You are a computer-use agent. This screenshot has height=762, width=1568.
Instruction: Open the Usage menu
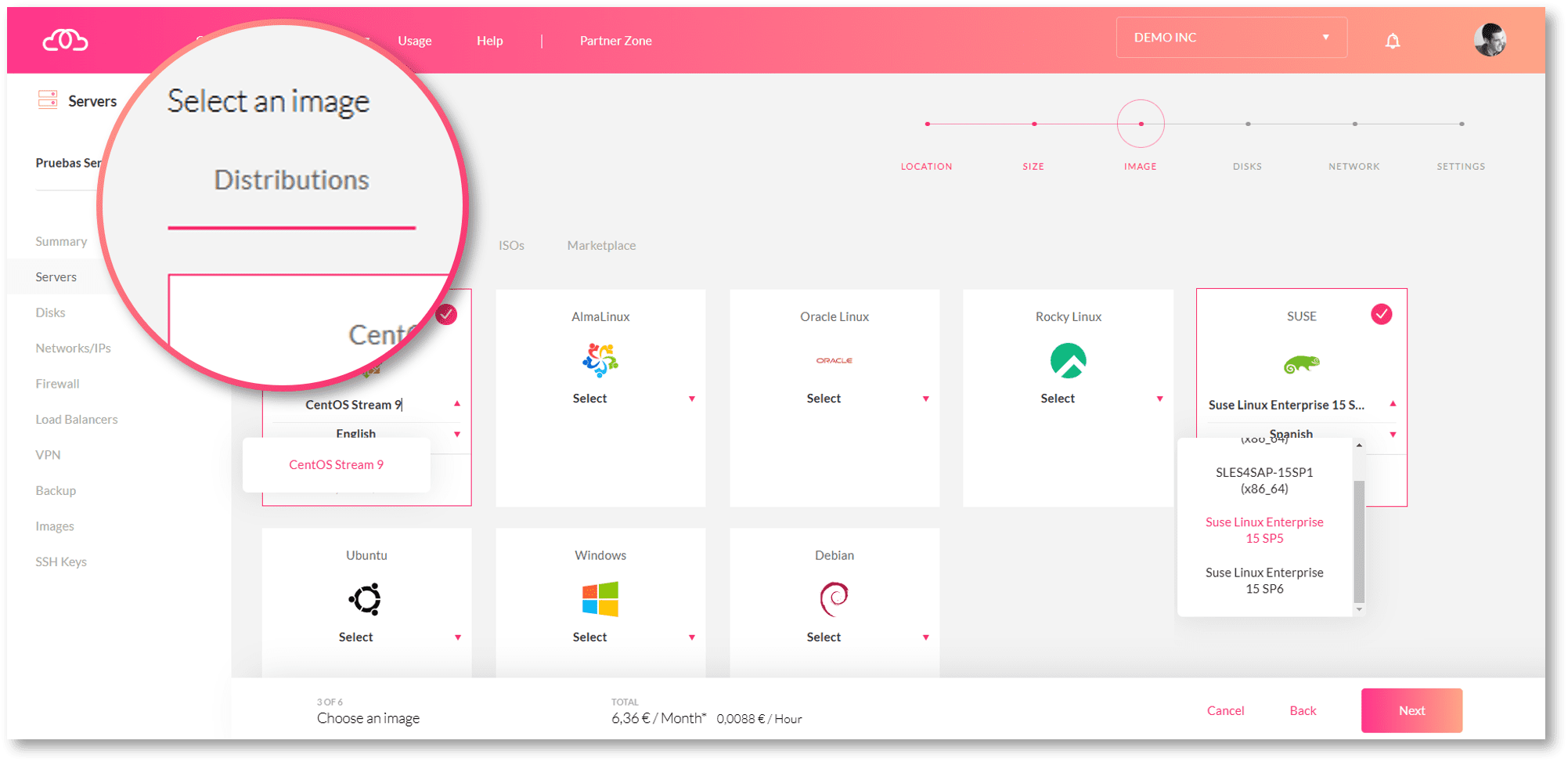click(414, 41)
